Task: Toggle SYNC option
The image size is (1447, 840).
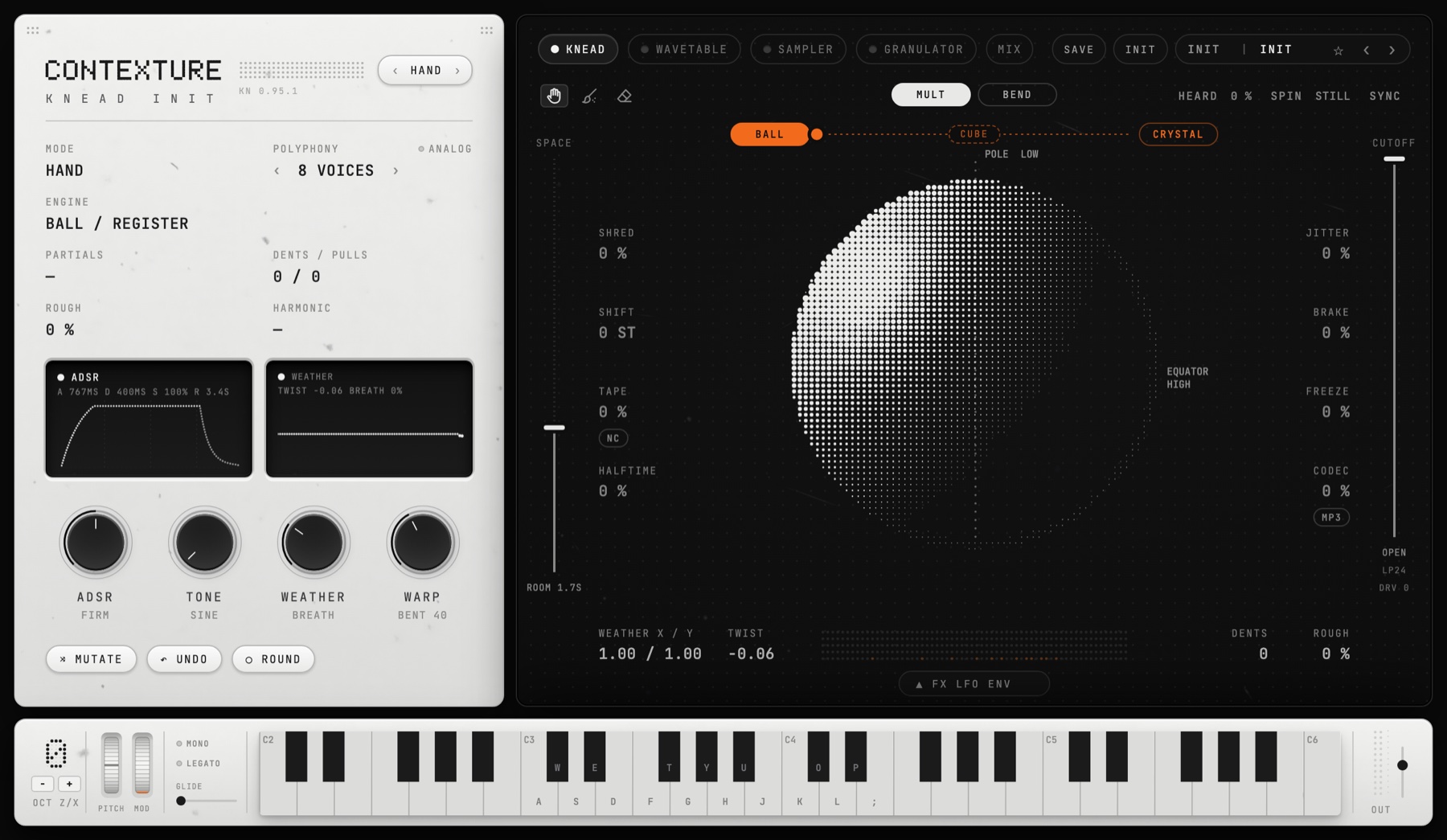Action: (1384, 96)
